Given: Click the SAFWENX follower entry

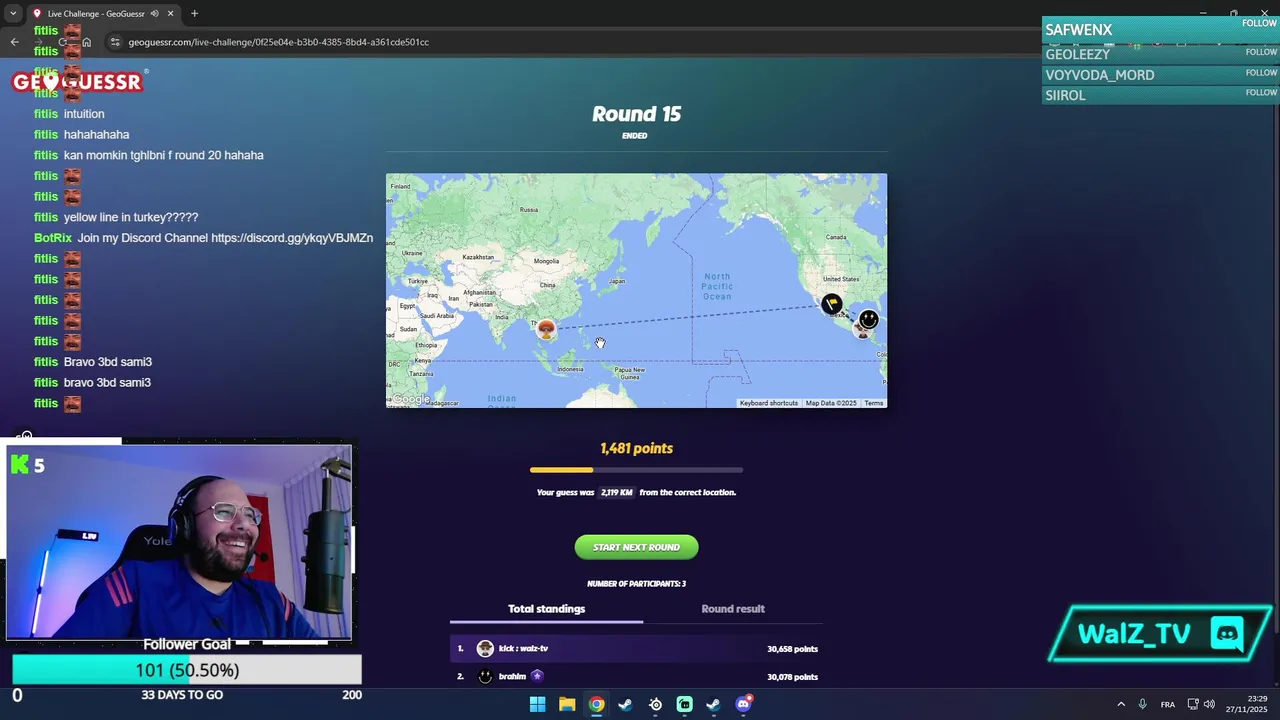Looking at the screenshot, I should pyautogui.click(x=1160, y=30).
